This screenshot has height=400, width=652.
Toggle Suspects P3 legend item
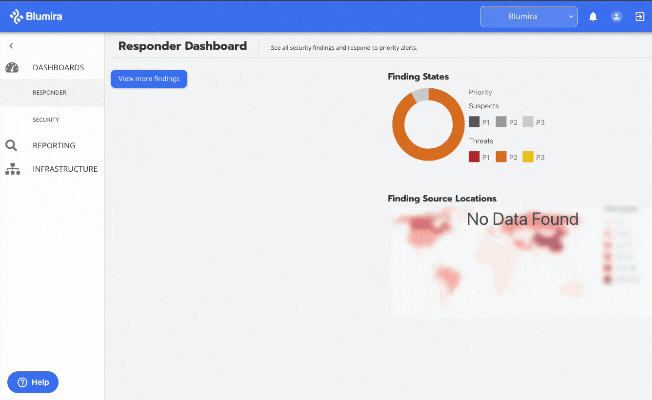tap(533, 122)
